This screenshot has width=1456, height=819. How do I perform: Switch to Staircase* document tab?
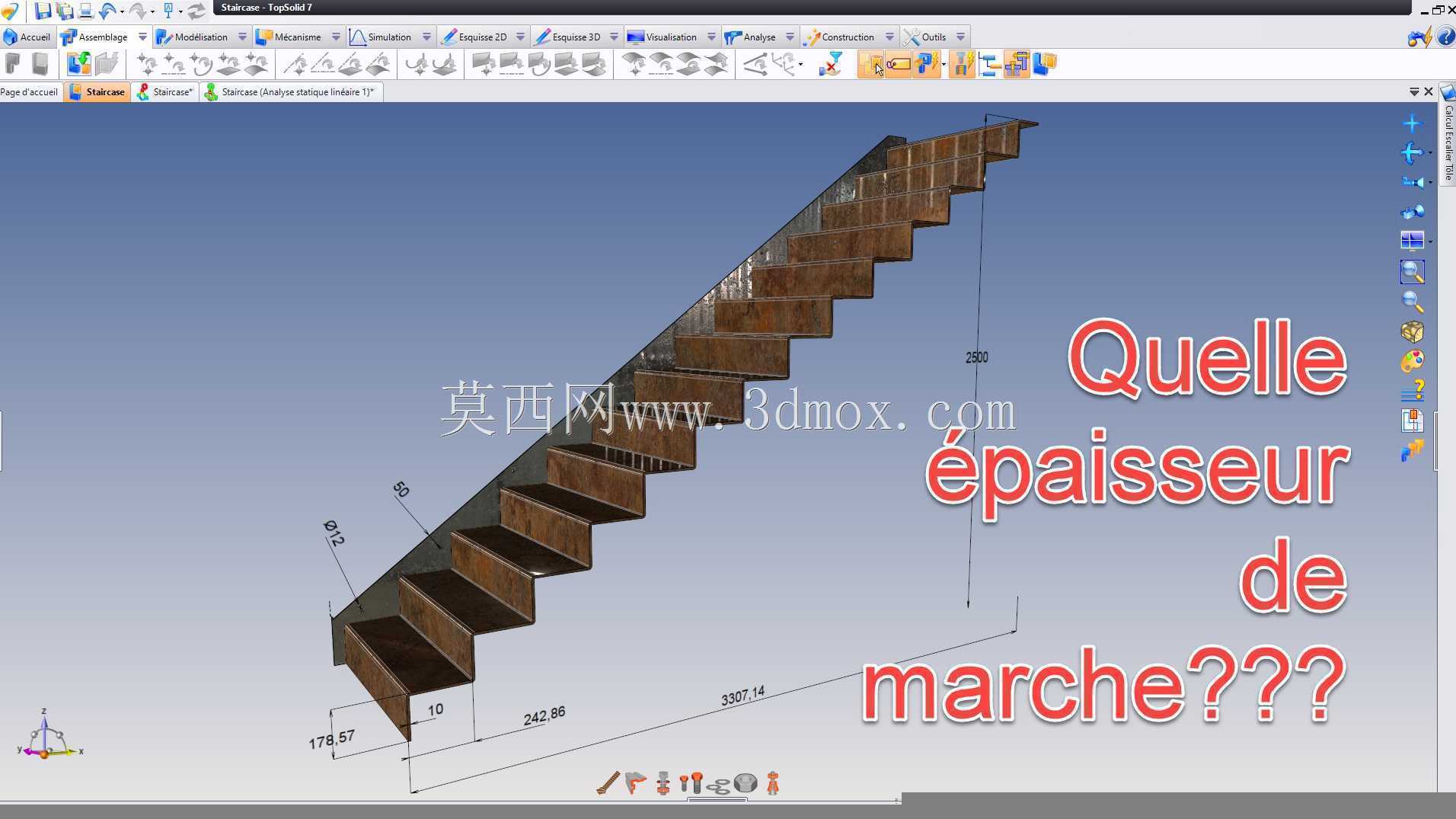coord(165,91)
